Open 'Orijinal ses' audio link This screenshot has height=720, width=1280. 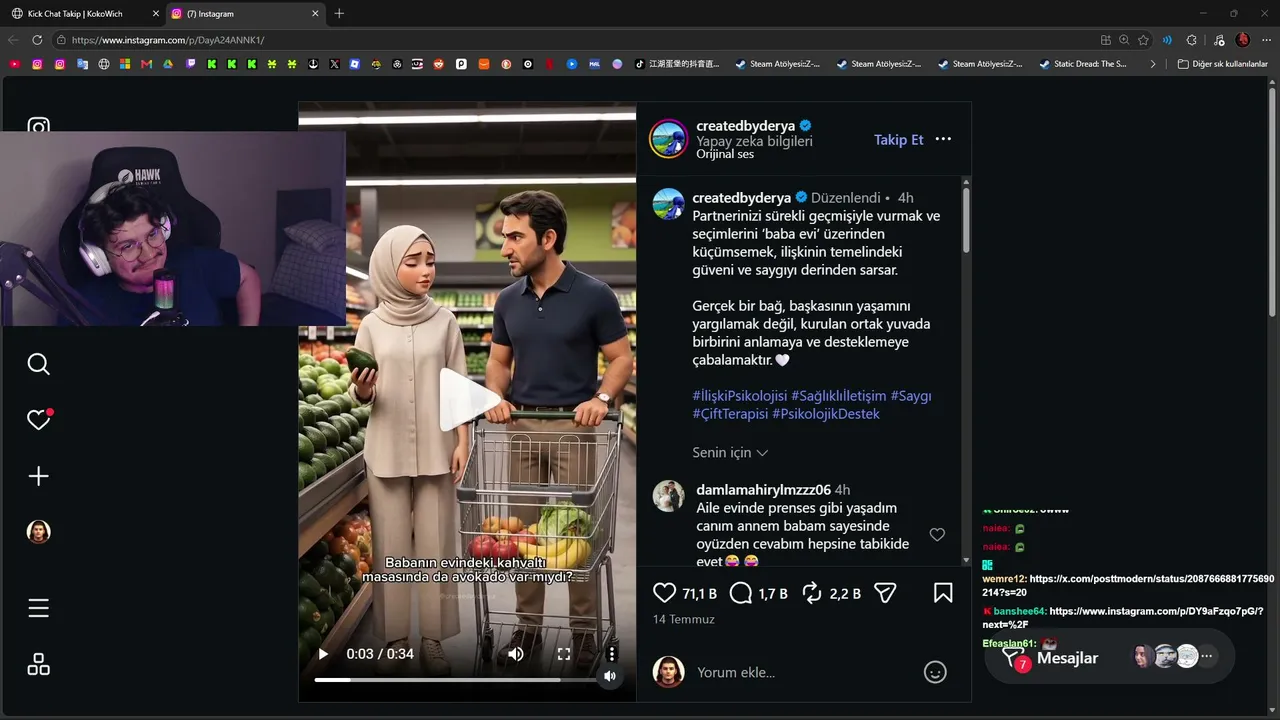pos(725,154)
